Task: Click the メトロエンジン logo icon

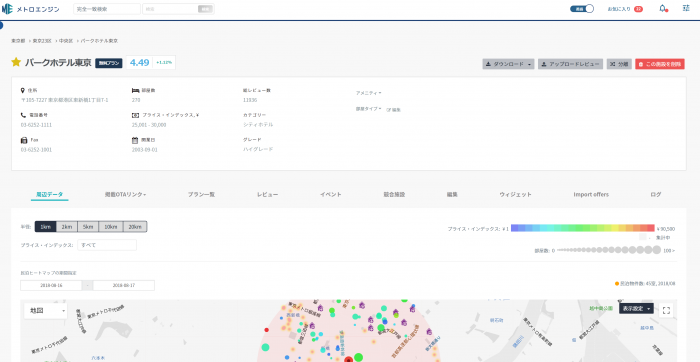Action: pos(7,9)
